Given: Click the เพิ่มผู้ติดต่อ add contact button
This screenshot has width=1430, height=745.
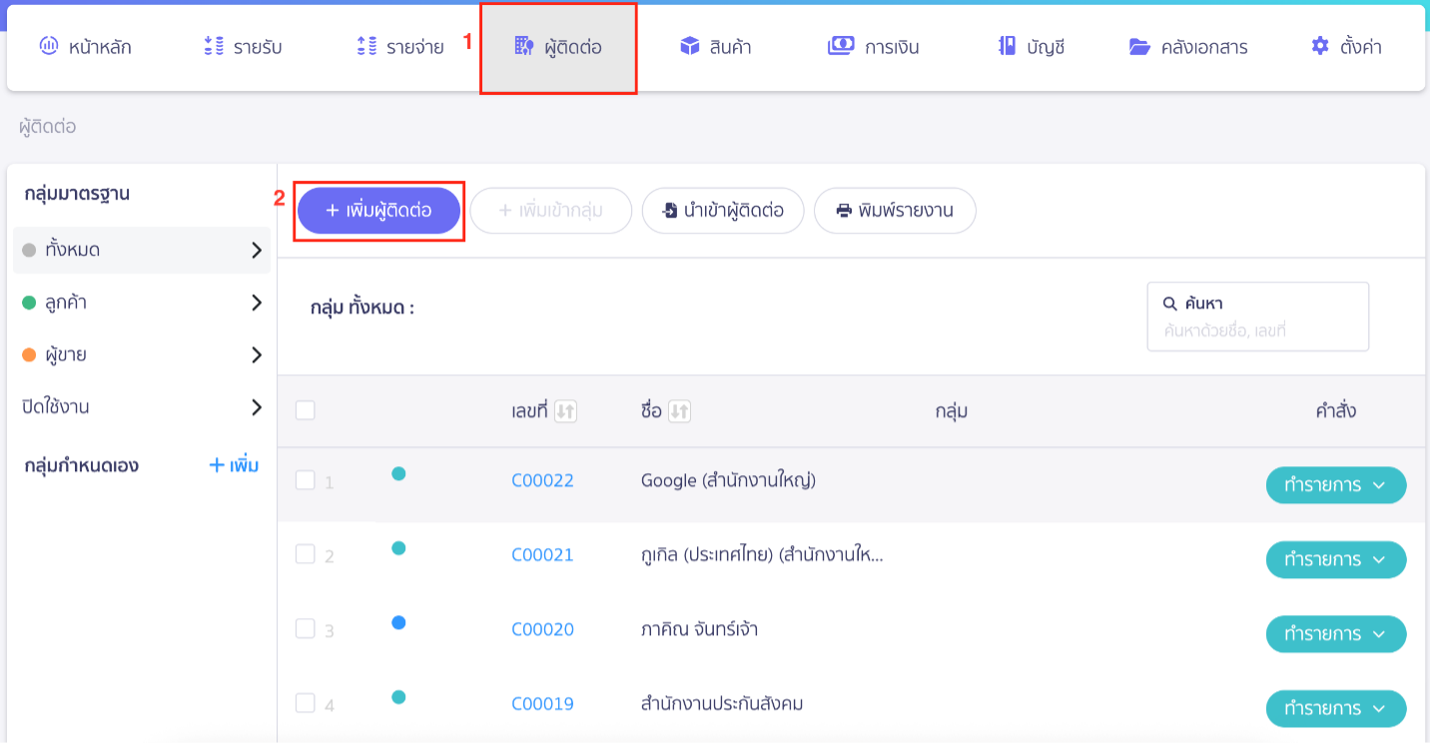Looking at the screenshot, I should click(378, 210).
